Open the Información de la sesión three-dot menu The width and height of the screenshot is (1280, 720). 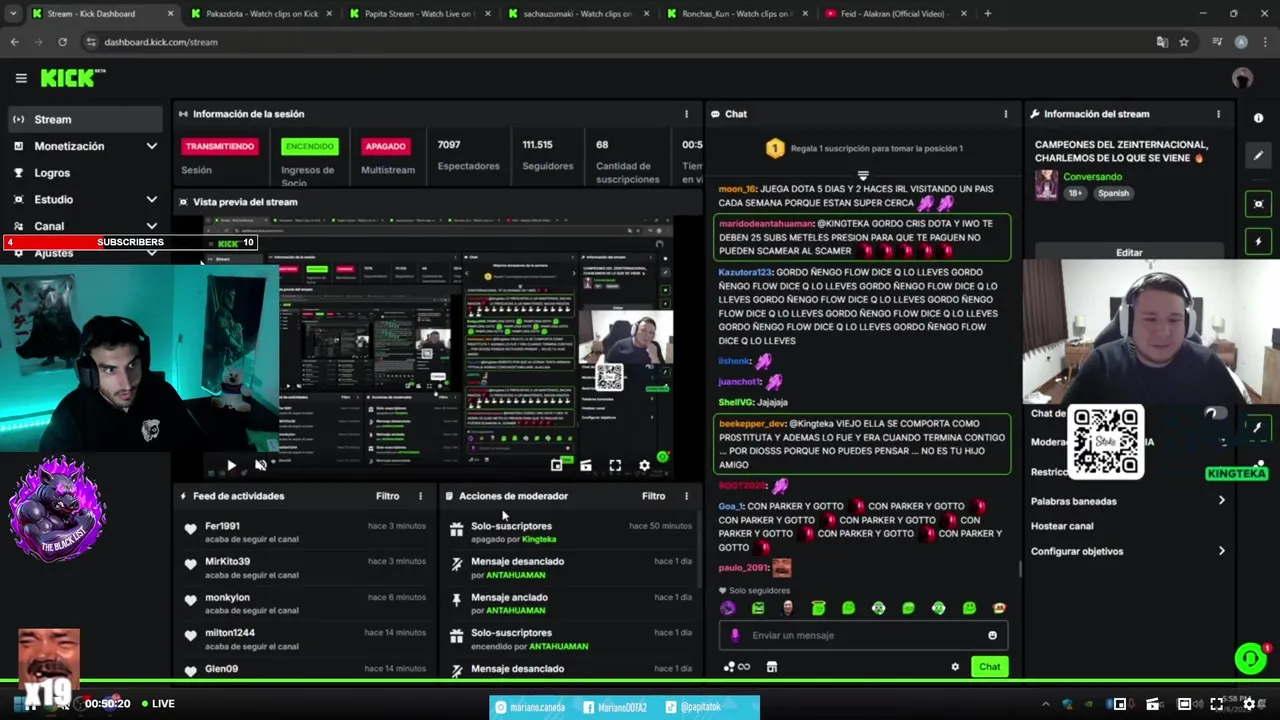point(686,114)
